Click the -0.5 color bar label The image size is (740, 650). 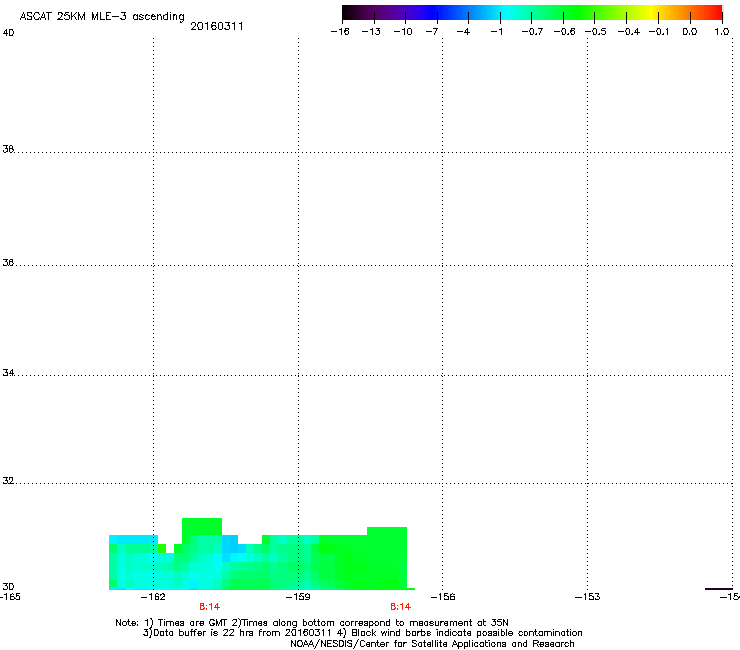pyautogui.click(x=595, y=32)
